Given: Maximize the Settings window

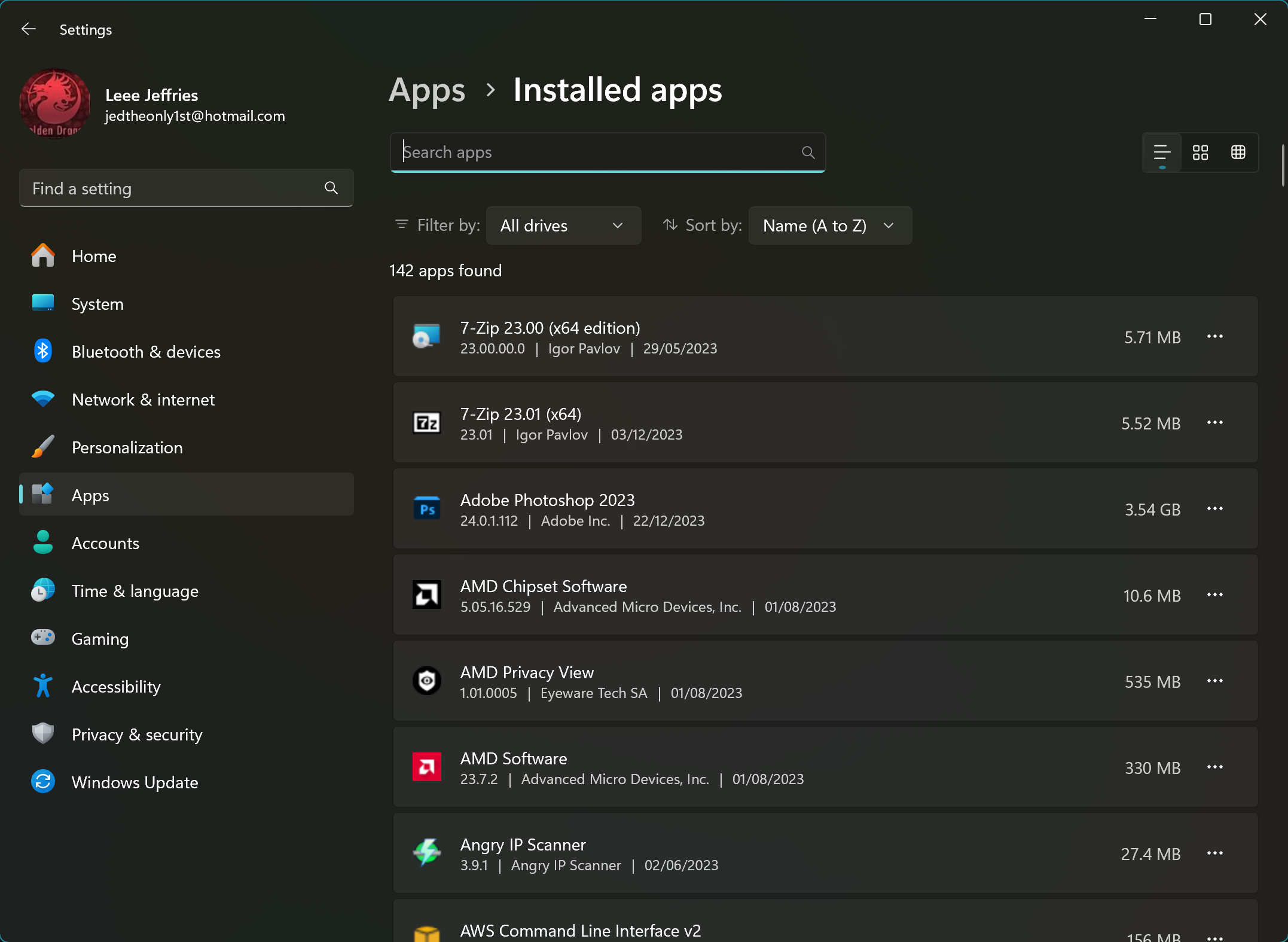Looking at the screenshot, I should 1205,20.
